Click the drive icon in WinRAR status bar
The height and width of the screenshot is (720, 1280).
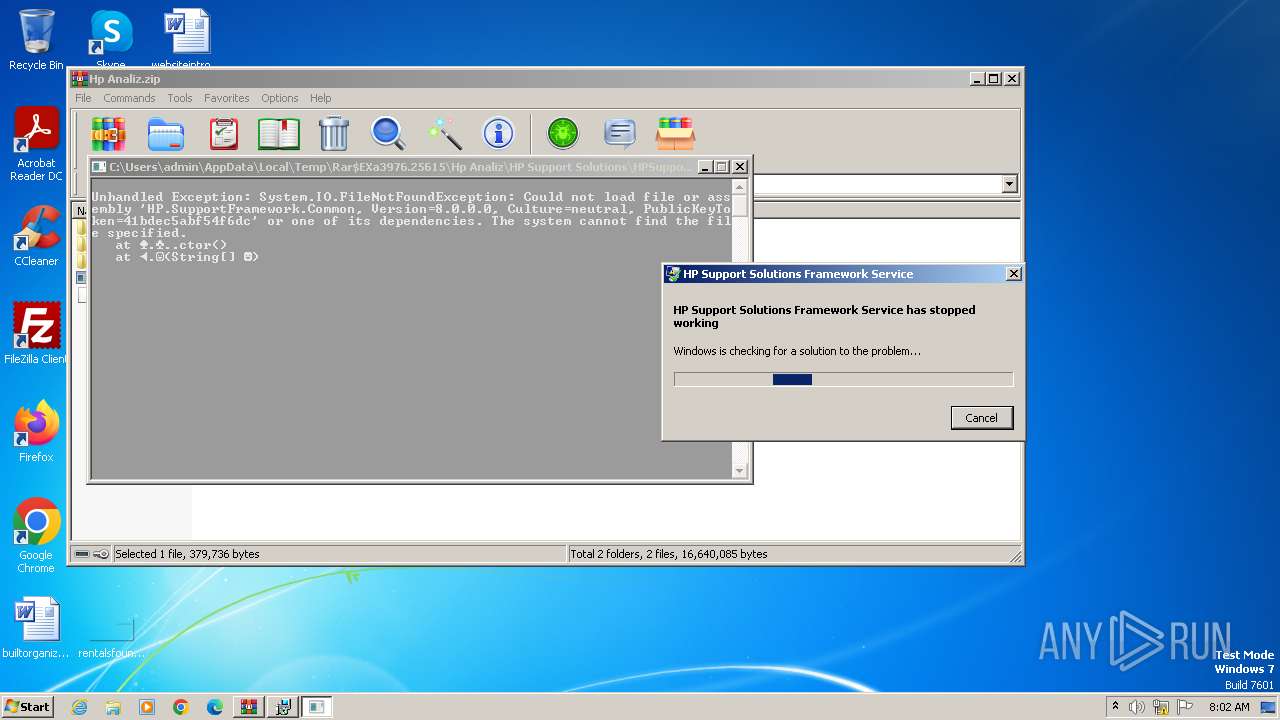tap(82, 554)
